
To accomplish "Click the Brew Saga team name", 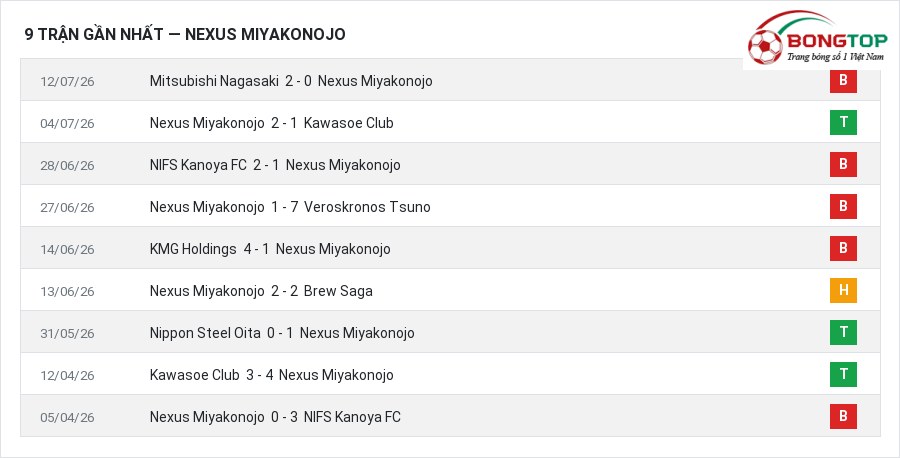I will [x=338, y=291].
